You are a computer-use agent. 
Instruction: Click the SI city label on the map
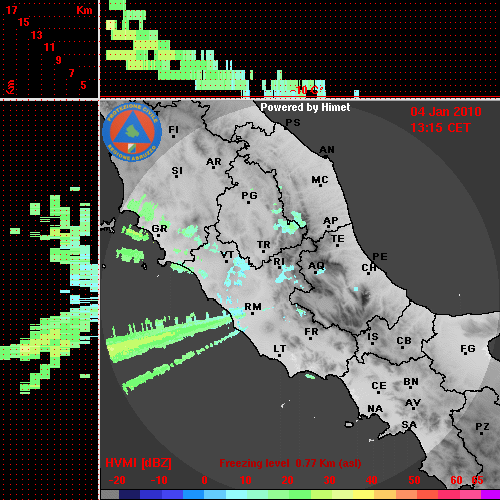[177, 171]
